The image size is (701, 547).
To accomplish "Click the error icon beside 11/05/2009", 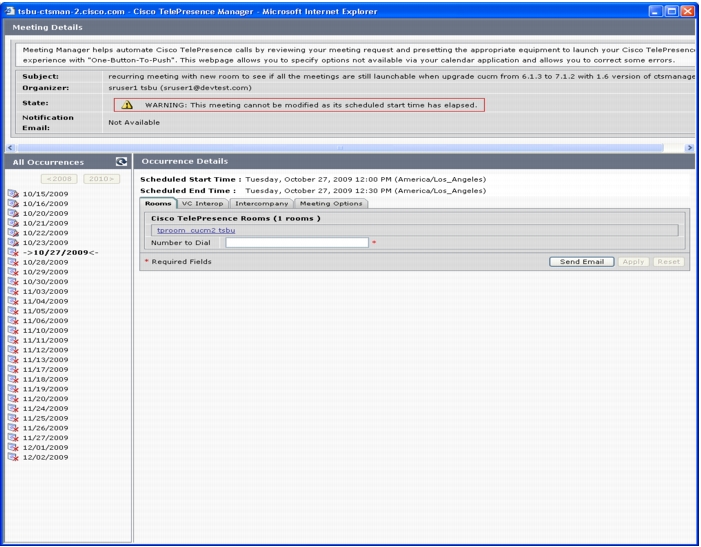I will pyautogui.click(x=13, y=311).
